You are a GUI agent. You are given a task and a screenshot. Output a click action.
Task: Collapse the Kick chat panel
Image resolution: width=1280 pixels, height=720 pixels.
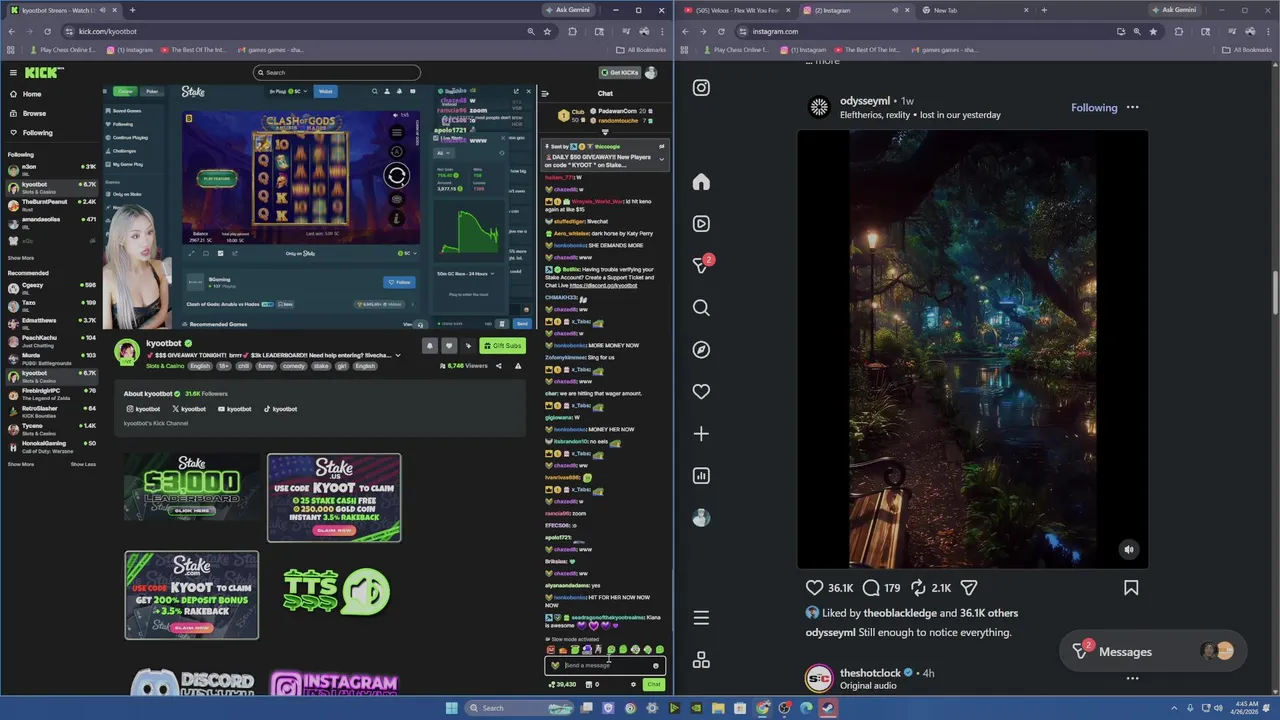(x=545, y=93)
